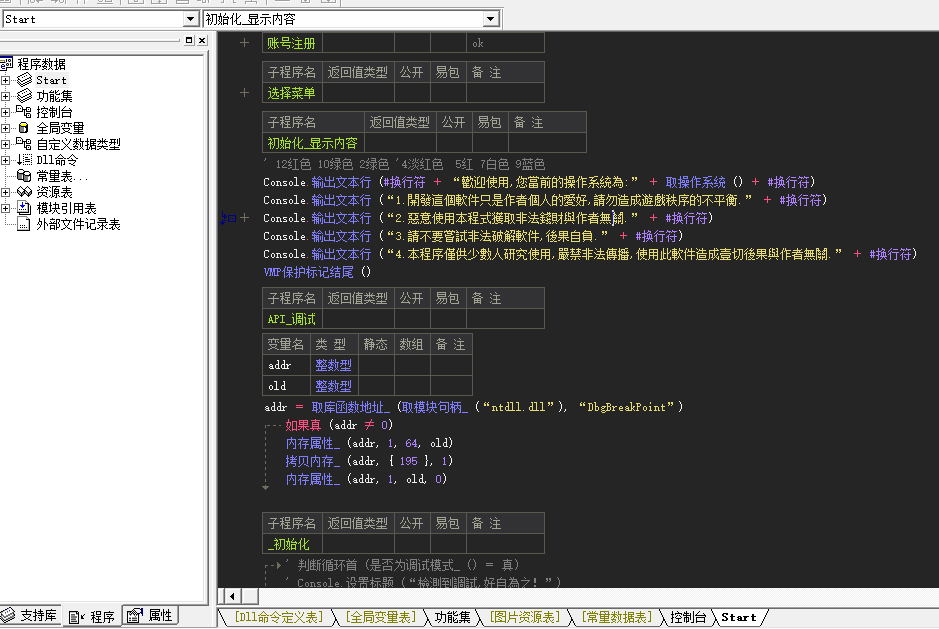Viewport: 939px width, 629px height.
Task: Click the 模块引用表 icon in tree
Action: coord(24,208)
